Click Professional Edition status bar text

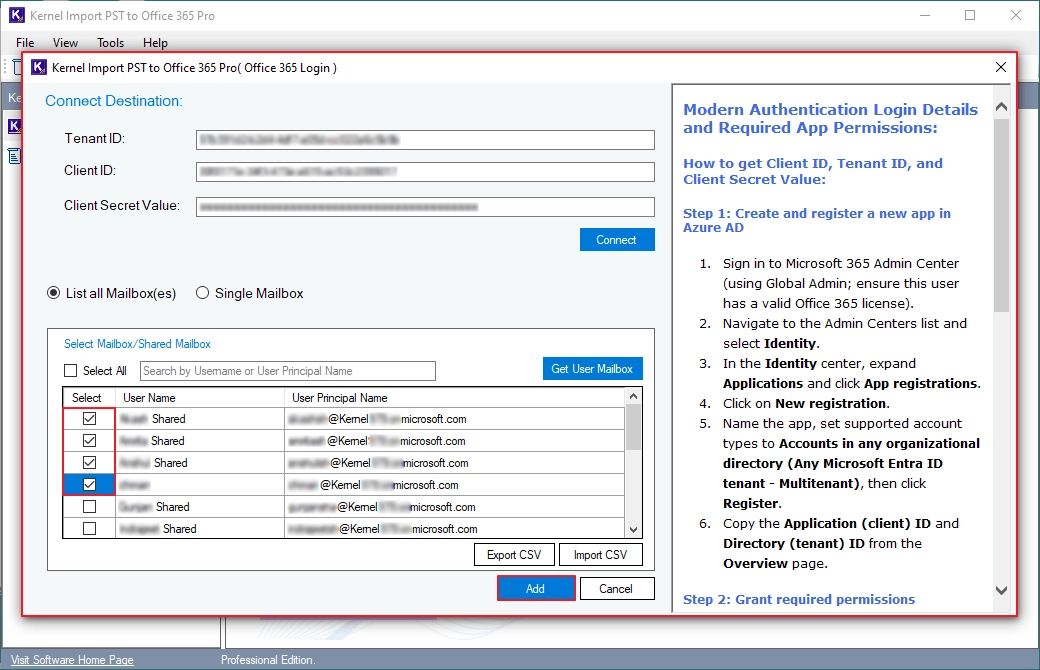[x=268, y=659]
